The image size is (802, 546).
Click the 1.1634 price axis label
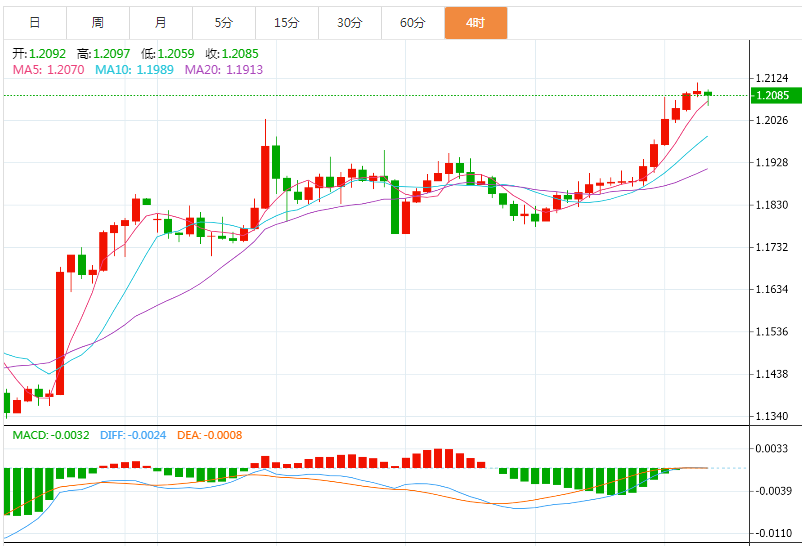click(x=772, y=289)
